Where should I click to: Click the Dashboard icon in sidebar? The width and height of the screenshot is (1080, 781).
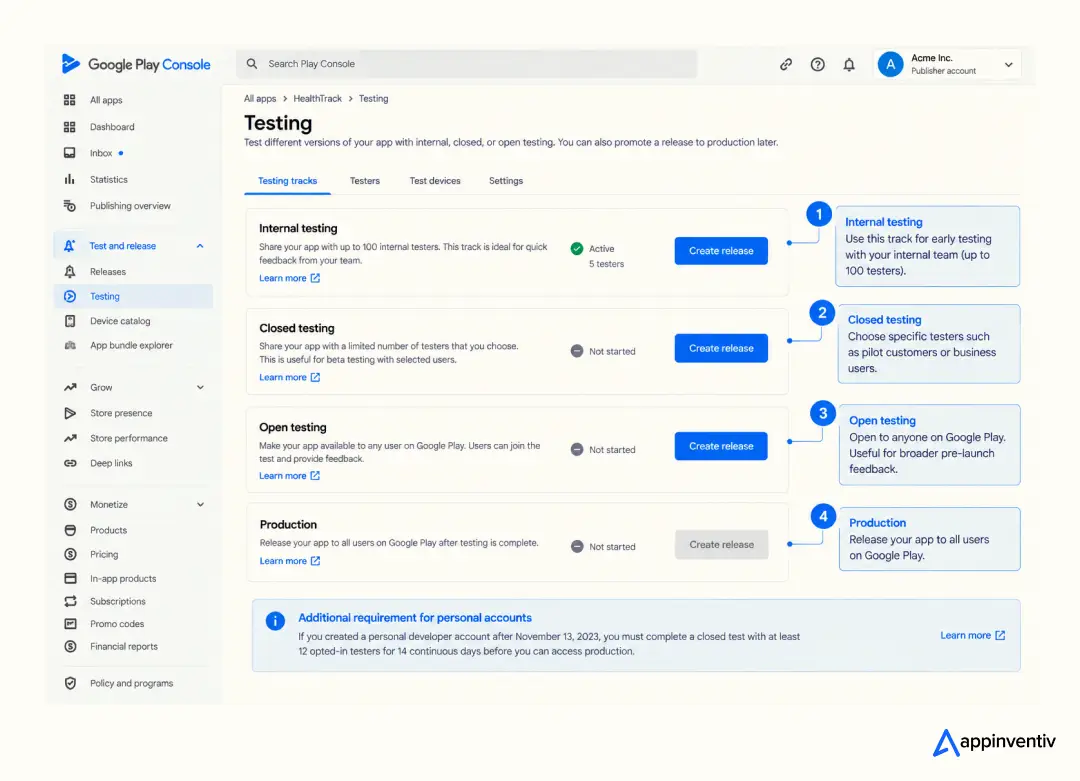coord(70,127)
